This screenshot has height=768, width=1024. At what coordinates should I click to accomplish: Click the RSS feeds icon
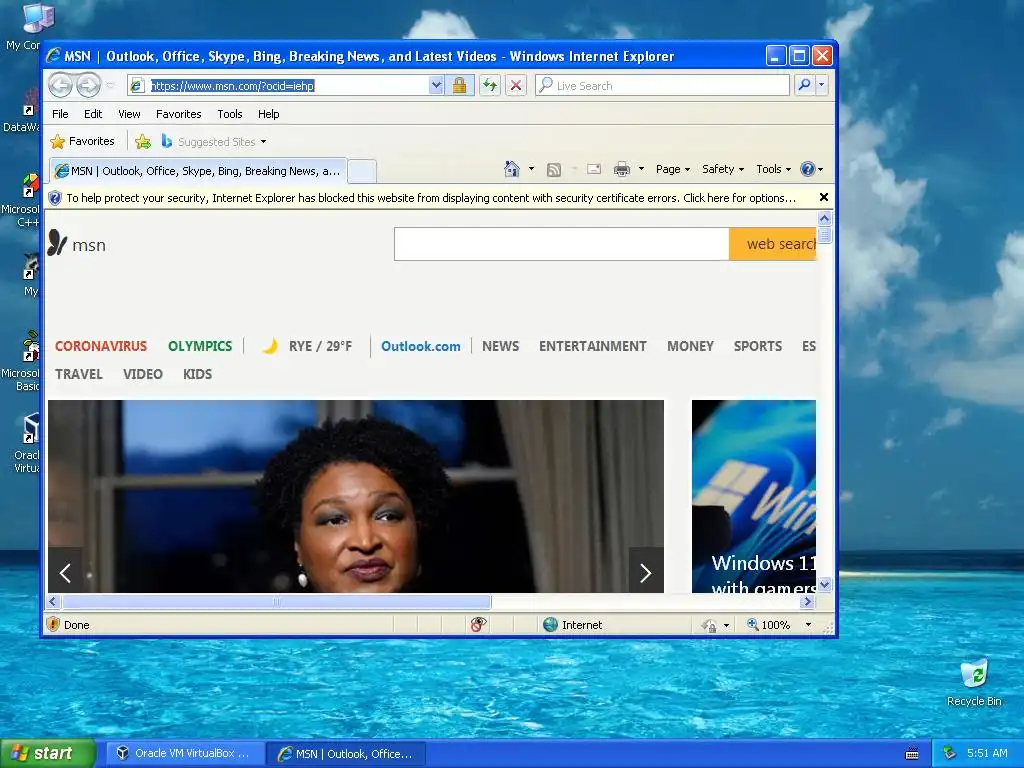pos(554,170)
